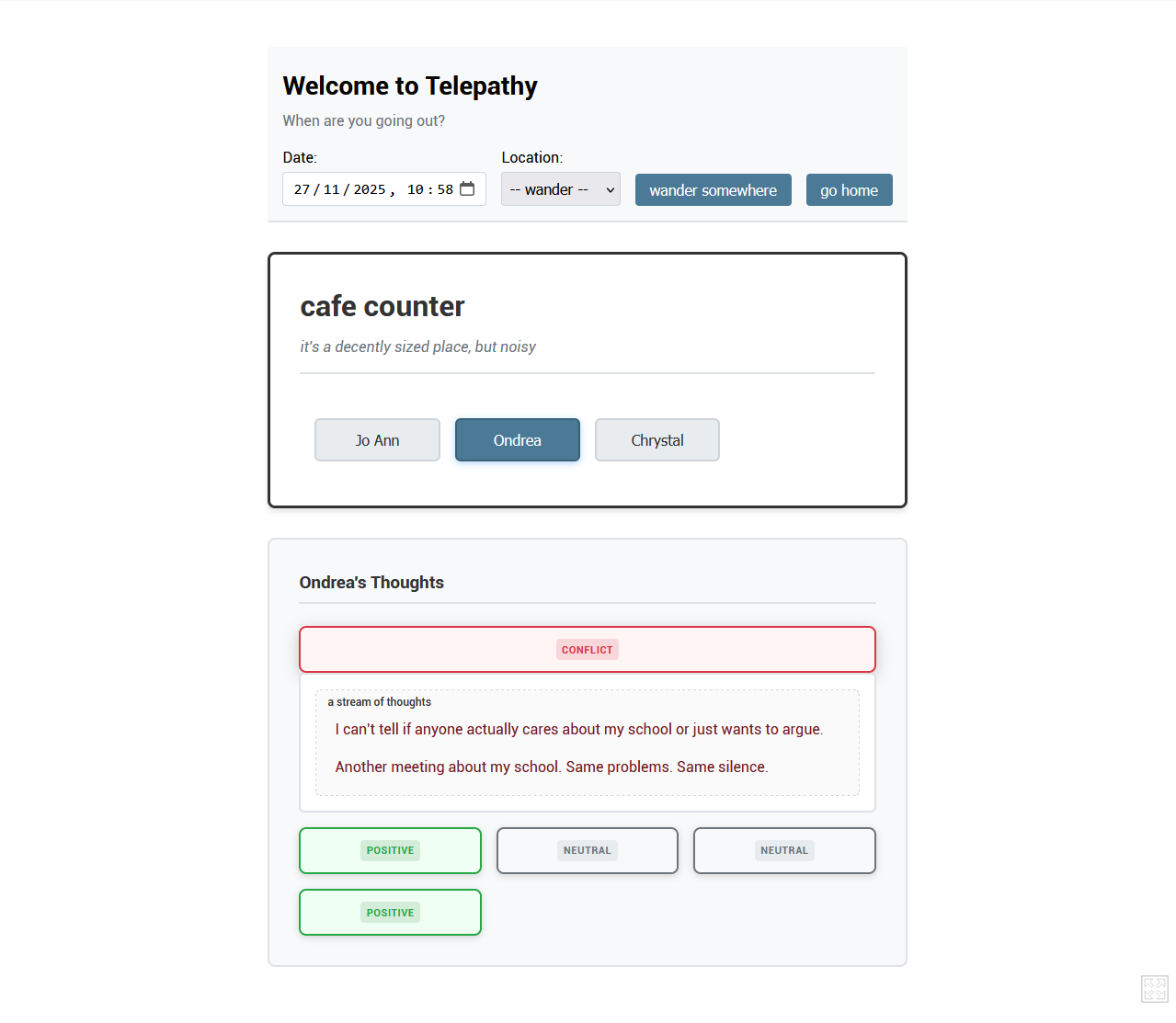Click the "go home" button
1176x1023 pixels.
pyautogui.click(x=849, y=190)
